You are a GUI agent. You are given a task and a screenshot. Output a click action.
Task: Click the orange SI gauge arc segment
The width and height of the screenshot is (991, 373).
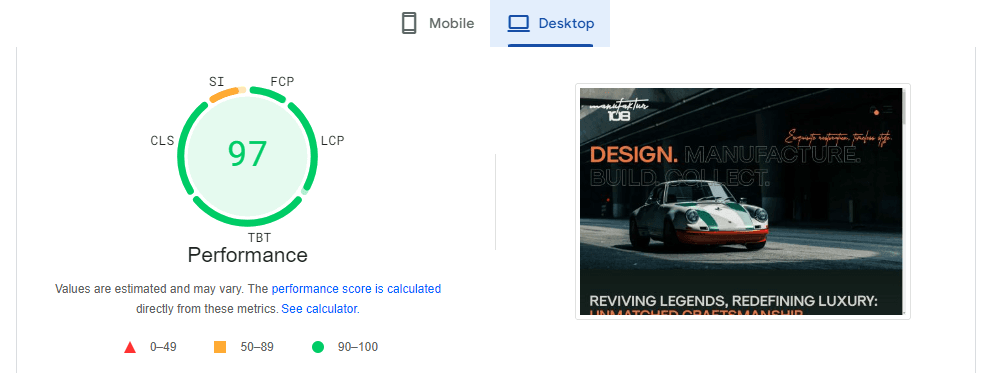224,95
